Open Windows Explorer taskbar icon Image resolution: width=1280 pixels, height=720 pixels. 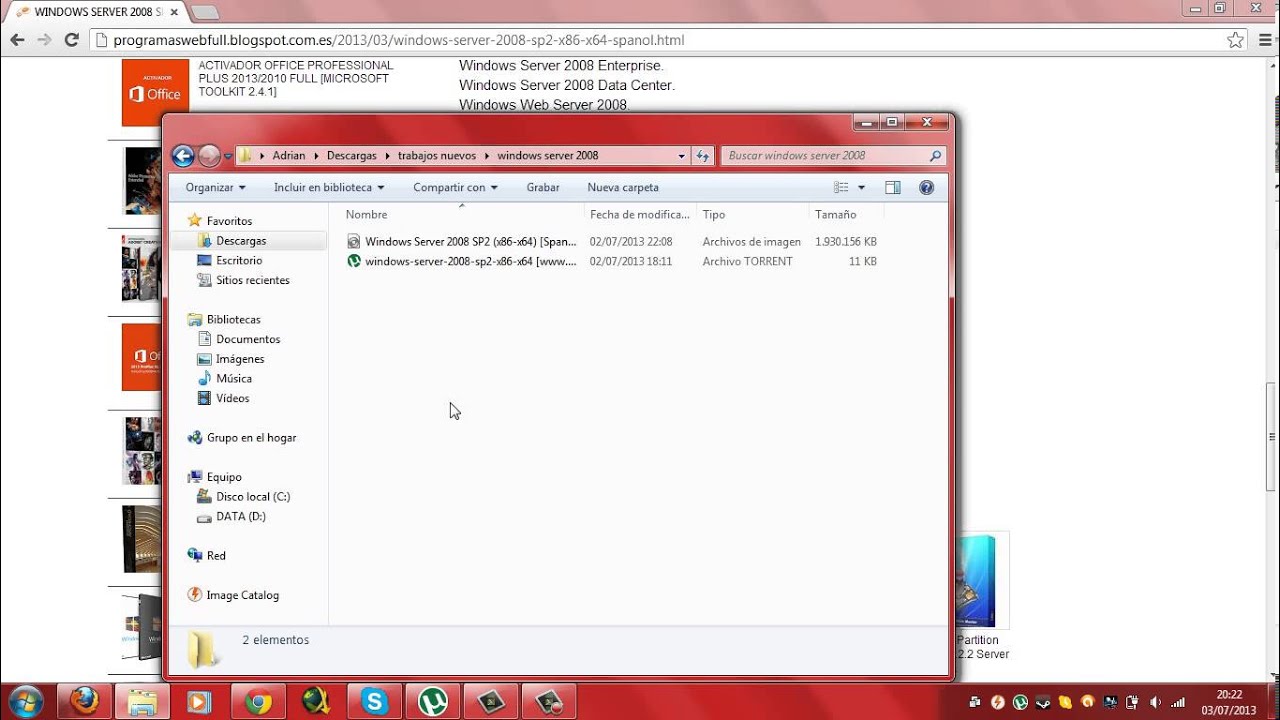[x=142, y=702]
